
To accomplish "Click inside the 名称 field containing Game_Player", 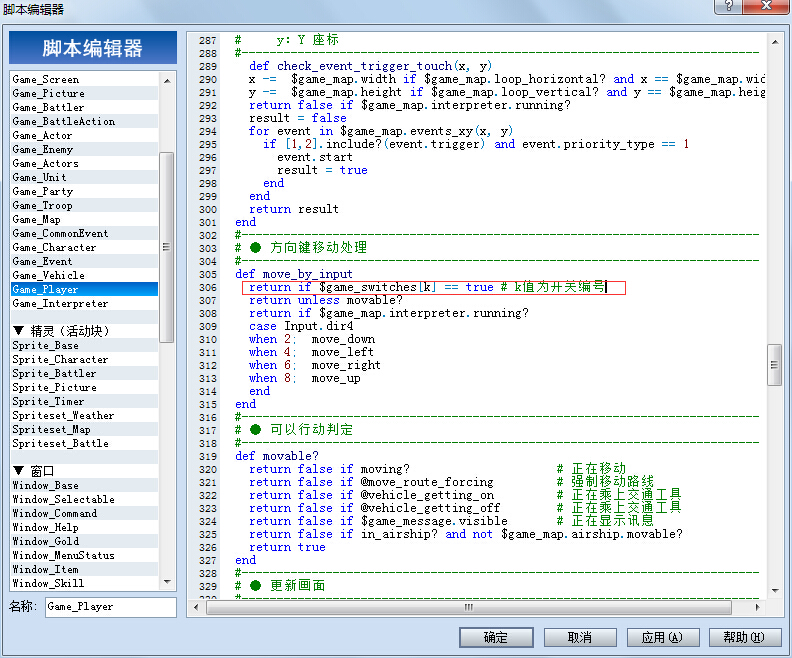I will 111,606.
